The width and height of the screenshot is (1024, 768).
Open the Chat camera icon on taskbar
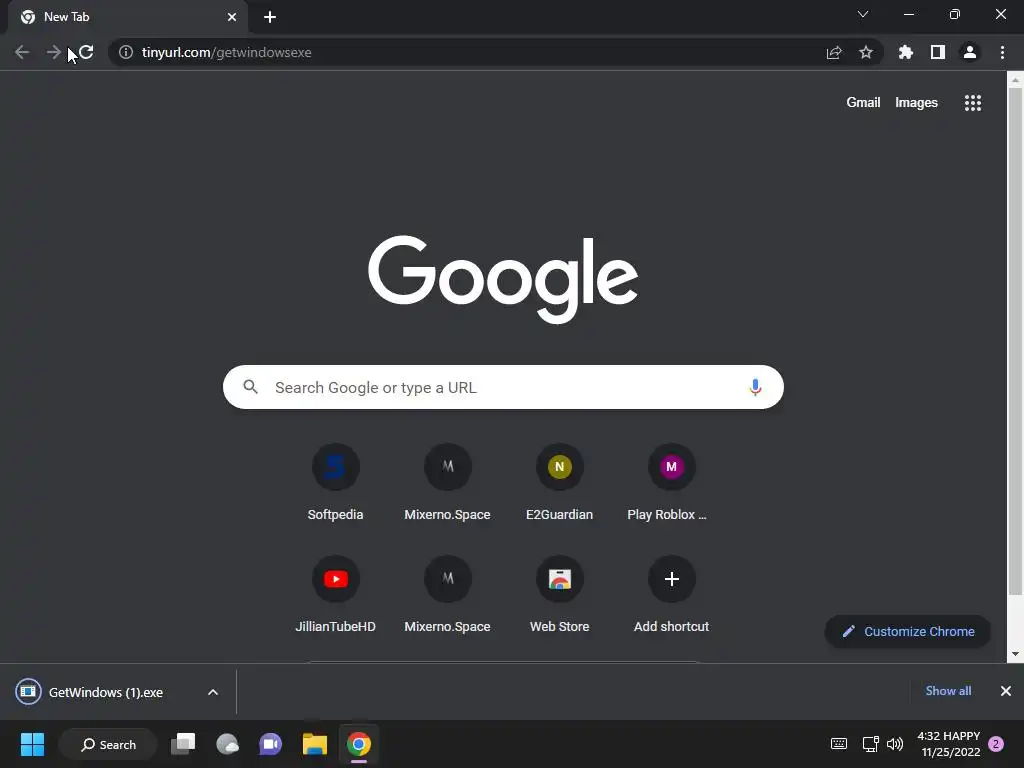tap(270, 744)
